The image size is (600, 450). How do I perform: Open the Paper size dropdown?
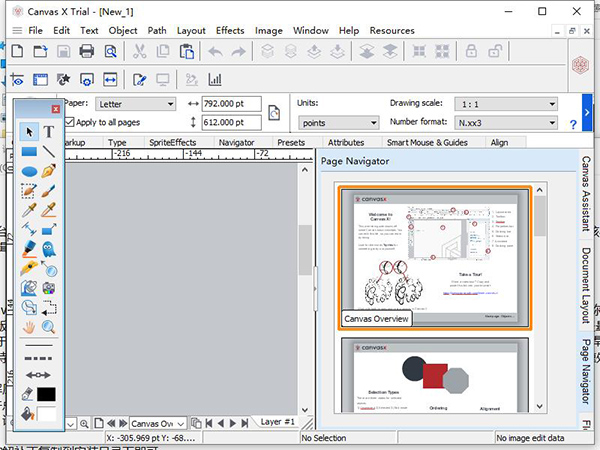137,103
